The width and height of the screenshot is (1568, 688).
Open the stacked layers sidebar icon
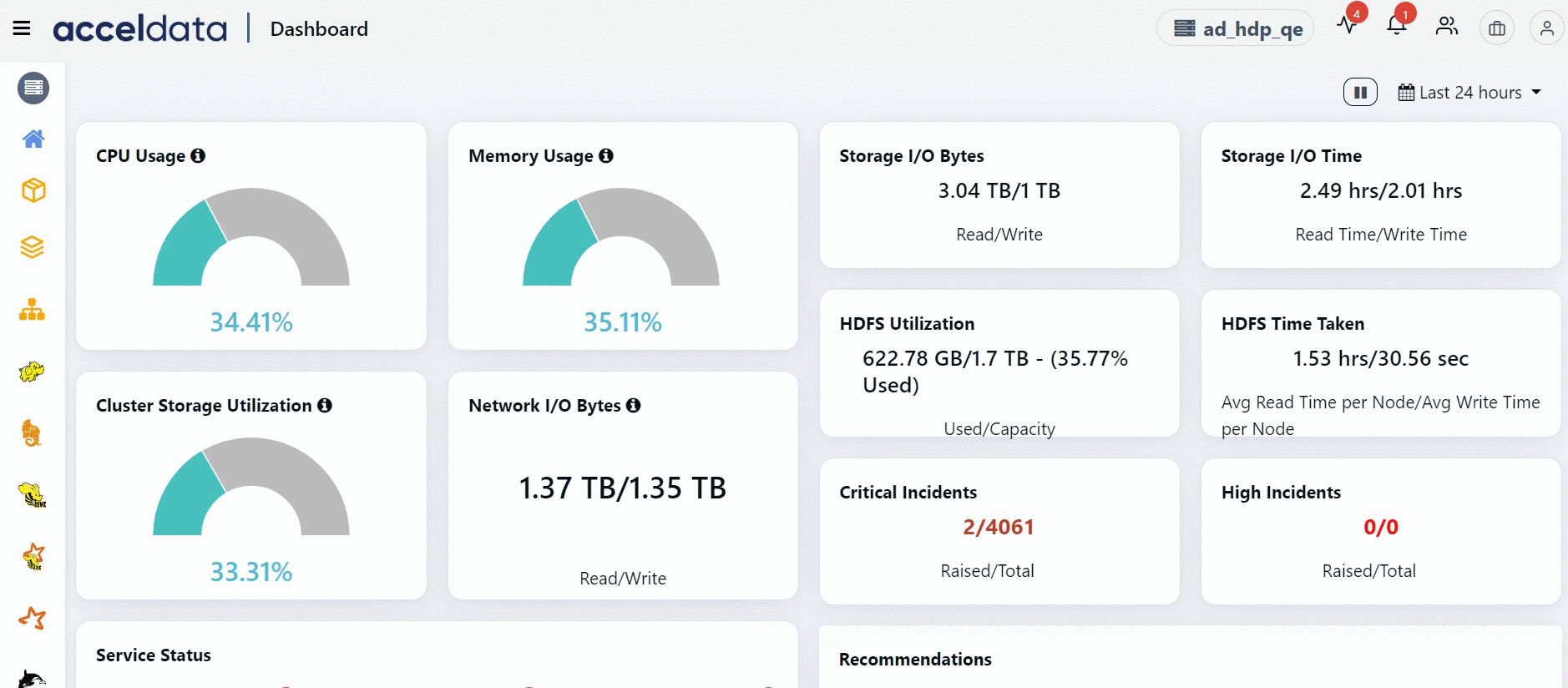(x=33, y=248)
